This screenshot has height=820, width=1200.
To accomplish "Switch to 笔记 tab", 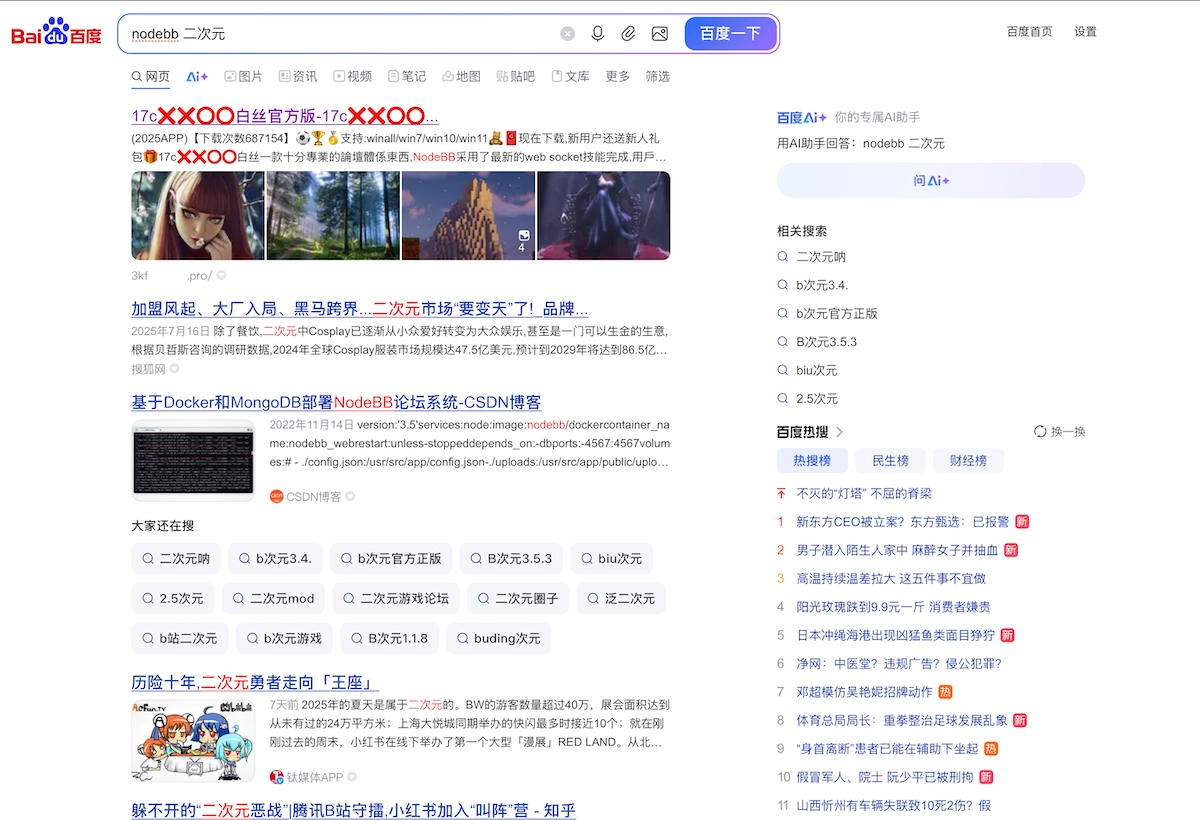I will 407,76.
